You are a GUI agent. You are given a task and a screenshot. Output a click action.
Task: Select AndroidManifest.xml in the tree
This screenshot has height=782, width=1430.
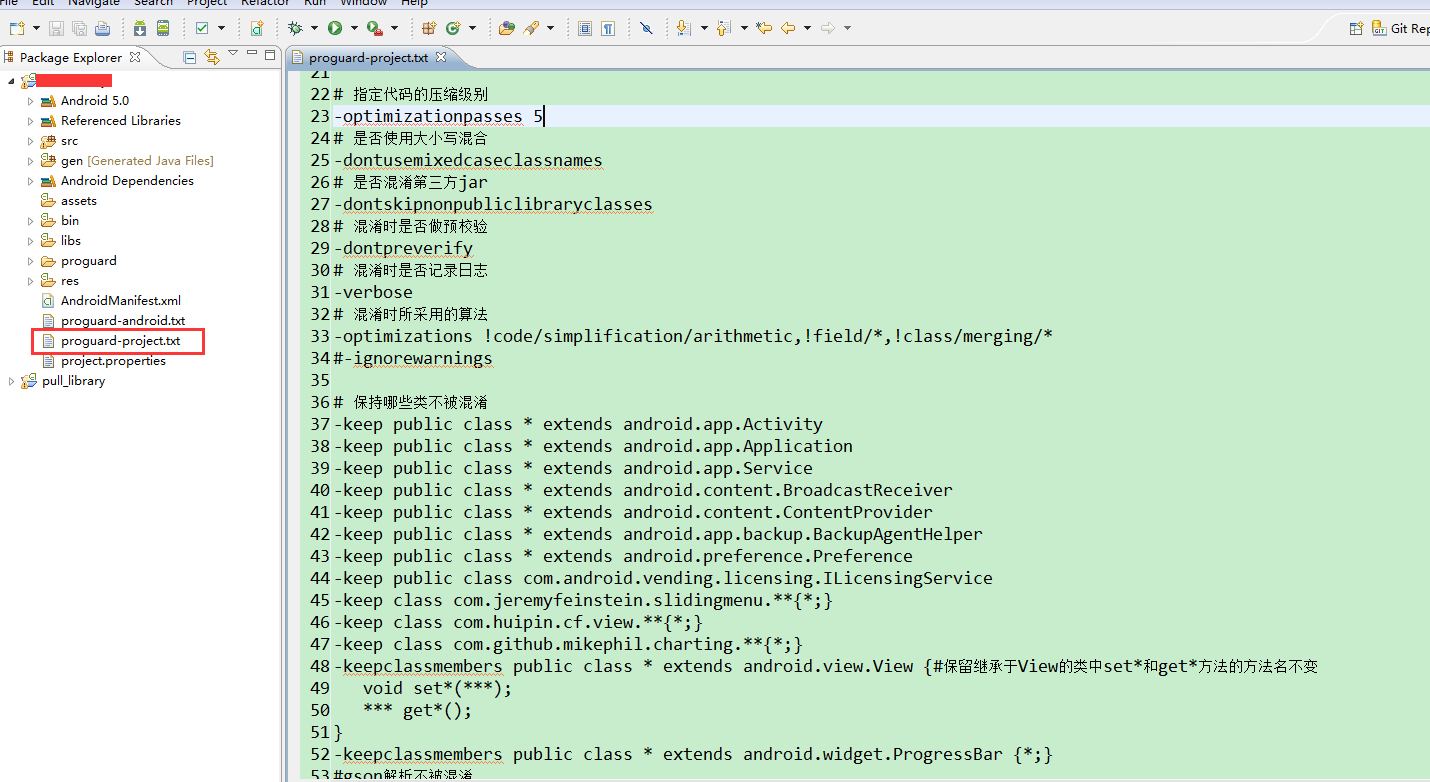click(120, 300)
